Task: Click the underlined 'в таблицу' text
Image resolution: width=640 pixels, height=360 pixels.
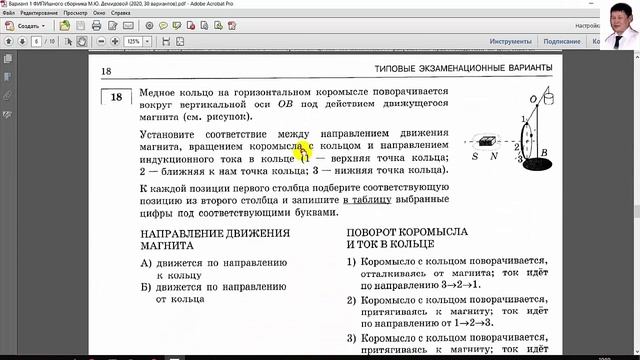Action: point(367,200)
